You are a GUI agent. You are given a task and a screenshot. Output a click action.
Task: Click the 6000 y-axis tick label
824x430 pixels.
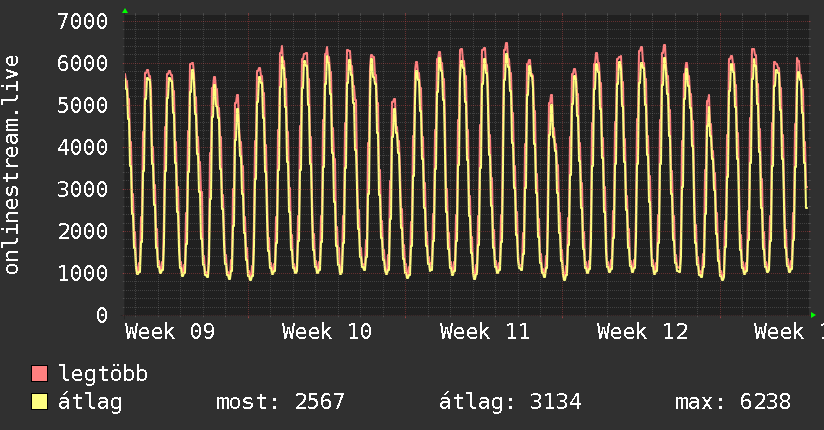[83, 63]
